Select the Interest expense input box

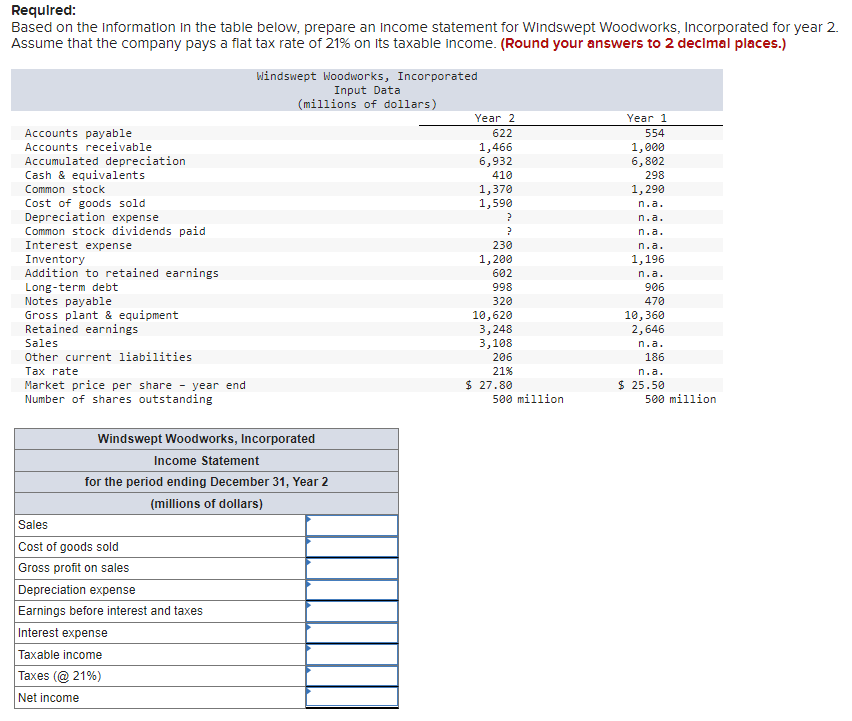pyautogui.click(x=352, y=633)
